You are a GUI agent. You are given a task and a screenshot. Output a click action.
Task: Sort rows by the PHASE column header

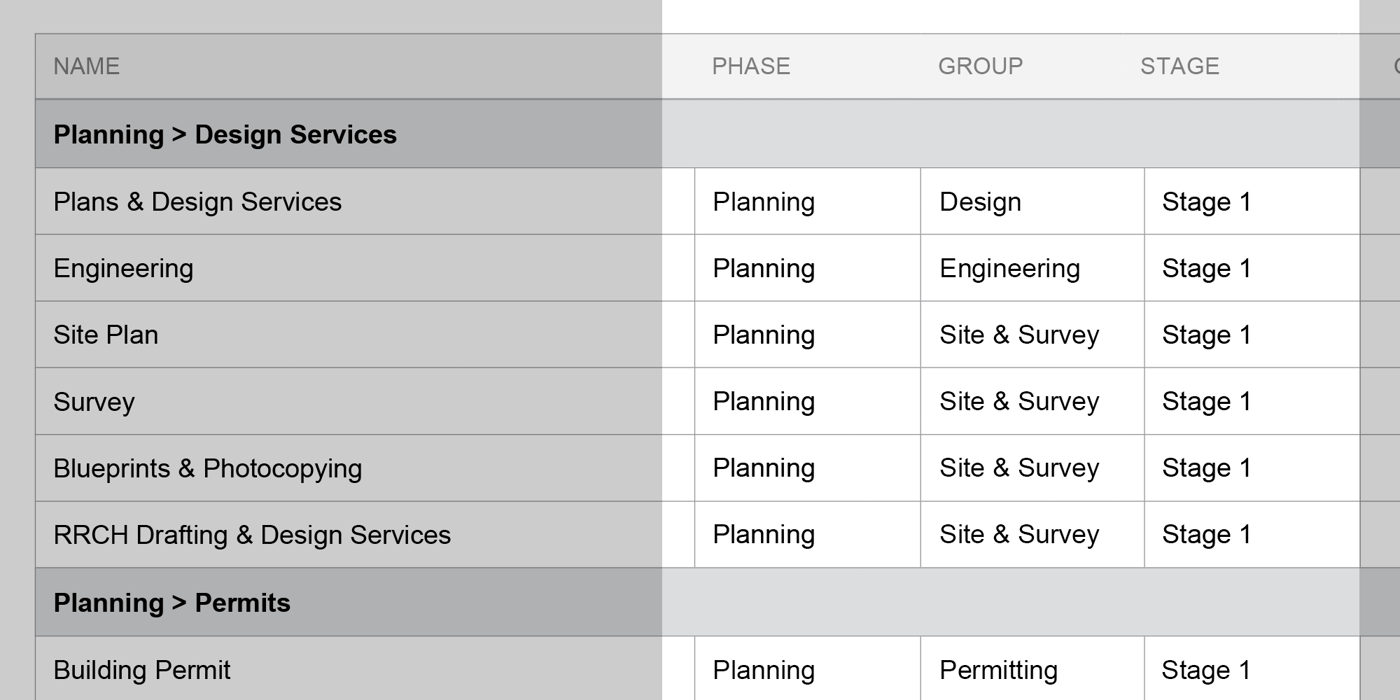[x=751, y=66]
